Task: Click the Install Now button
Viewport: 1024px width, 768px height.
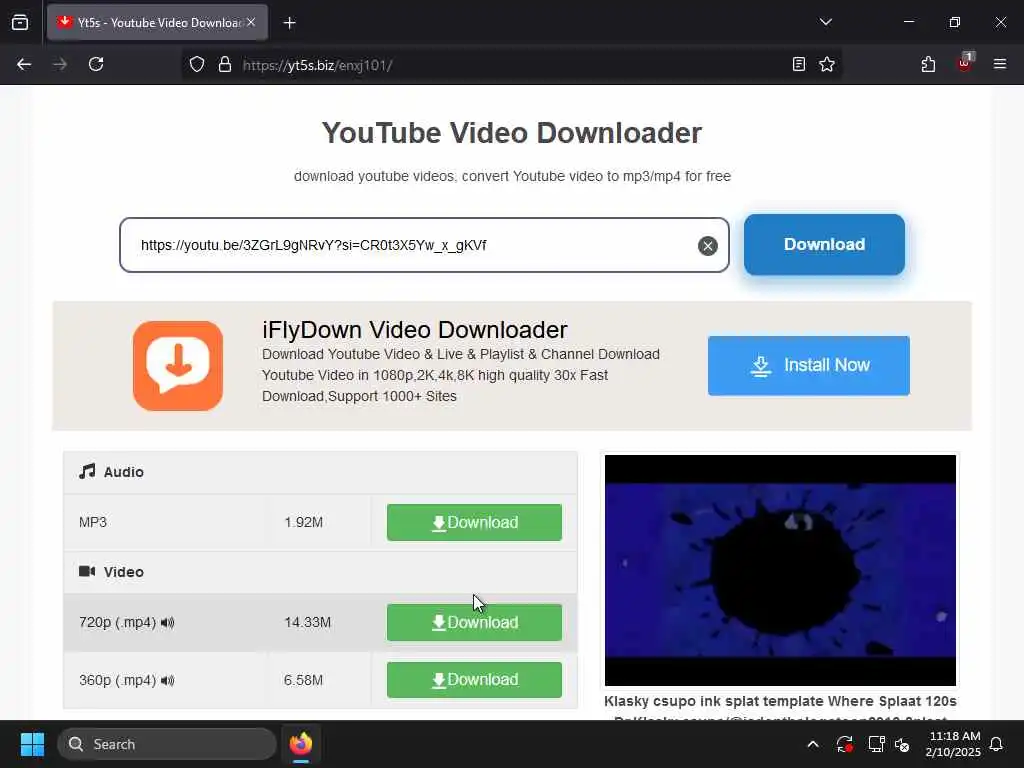Action: 808,366
